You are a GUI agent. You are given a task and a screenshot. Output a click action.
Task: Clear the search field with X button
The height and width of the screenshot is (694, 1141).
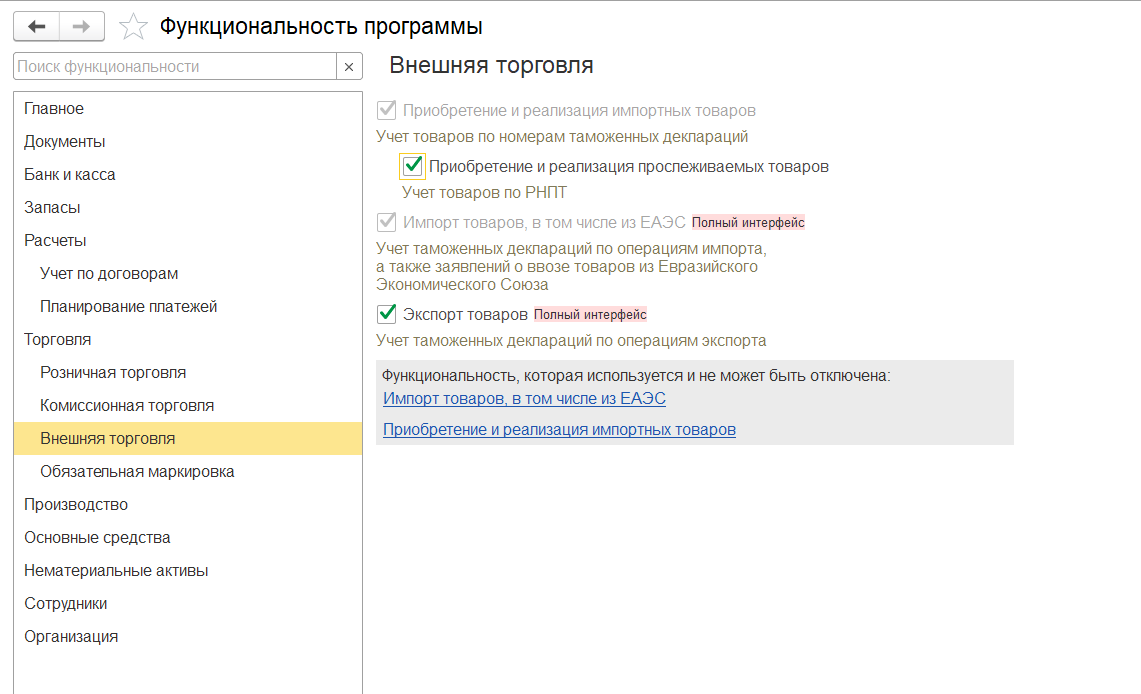(349, 67)
